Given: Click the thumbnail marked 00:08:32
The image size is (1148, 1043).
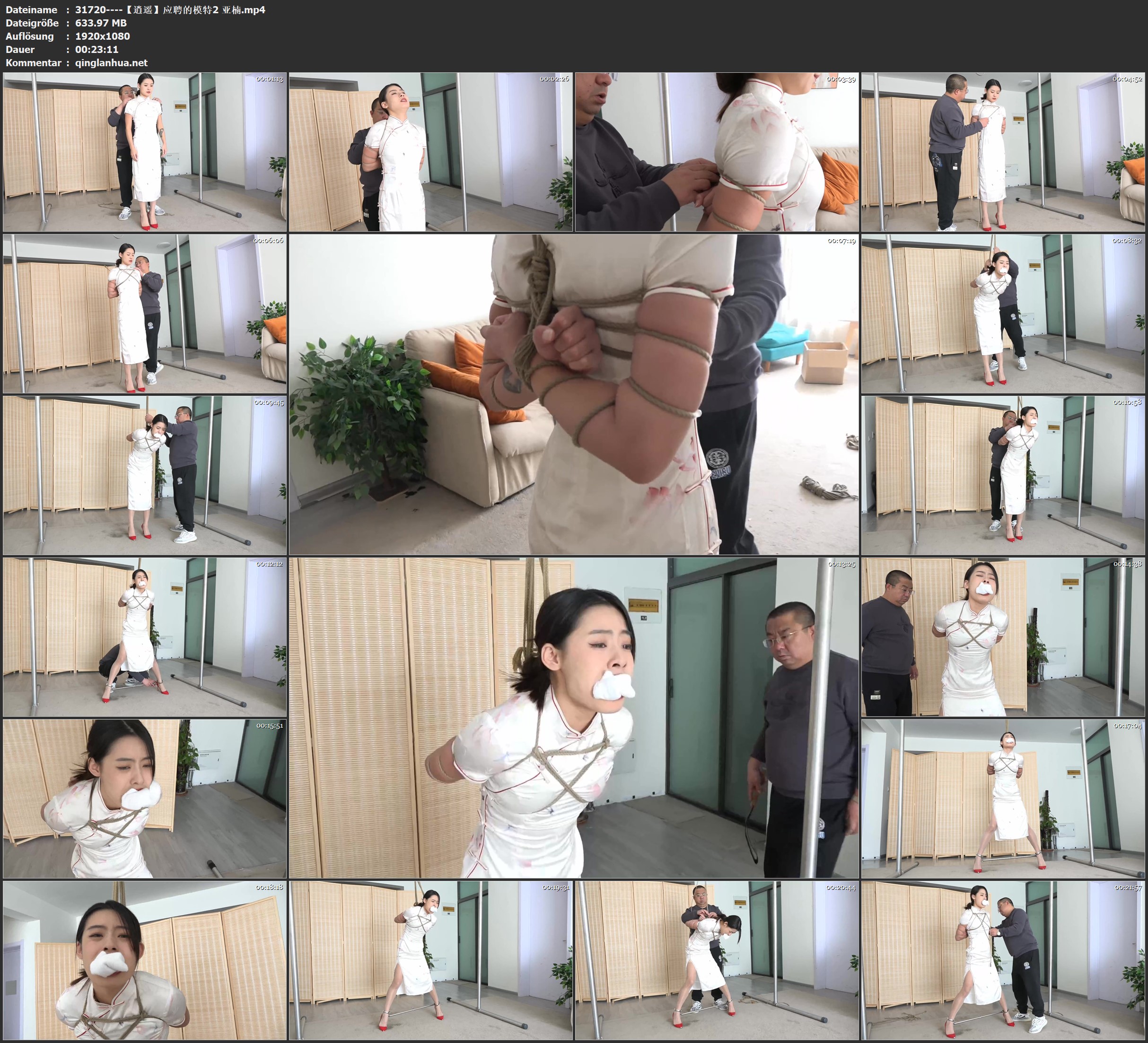Looking at the screenshot, I should (1003, 313).
